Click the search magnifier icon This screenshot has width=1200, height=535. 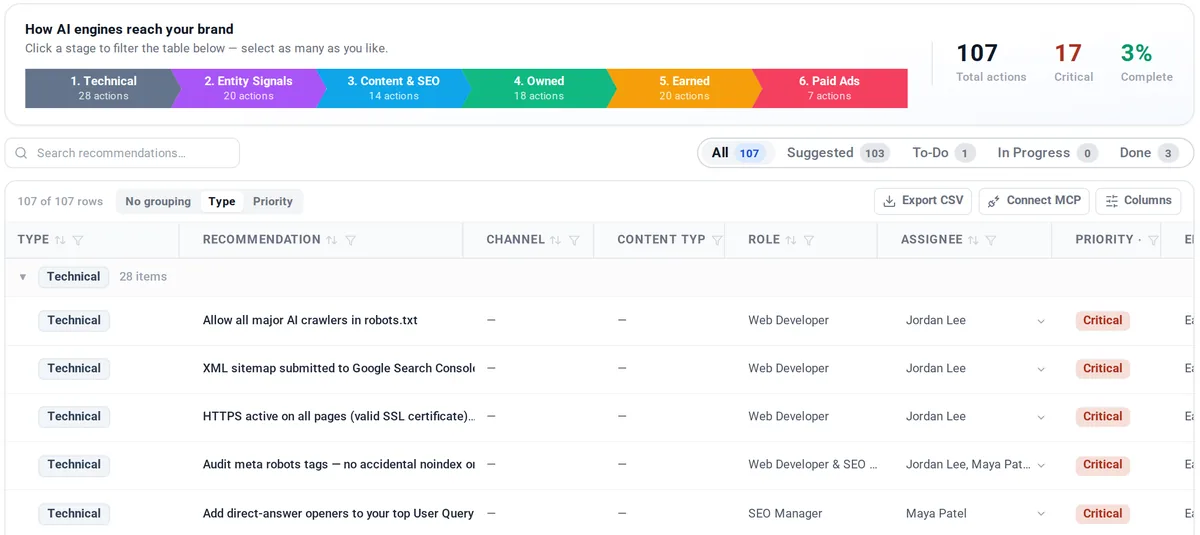[x=21, y=153]
